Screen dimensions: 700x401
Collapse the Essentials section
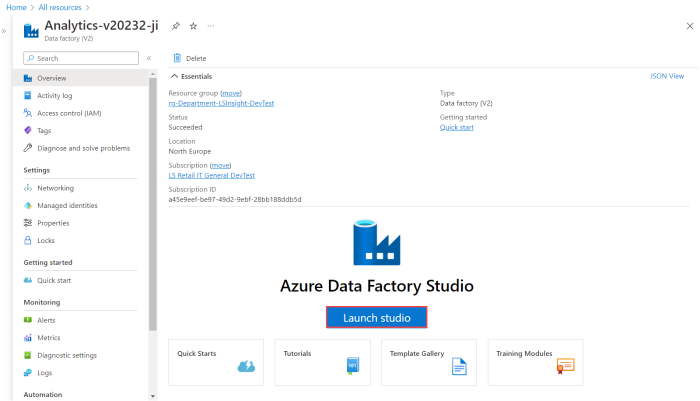click(x=174, y=76)
